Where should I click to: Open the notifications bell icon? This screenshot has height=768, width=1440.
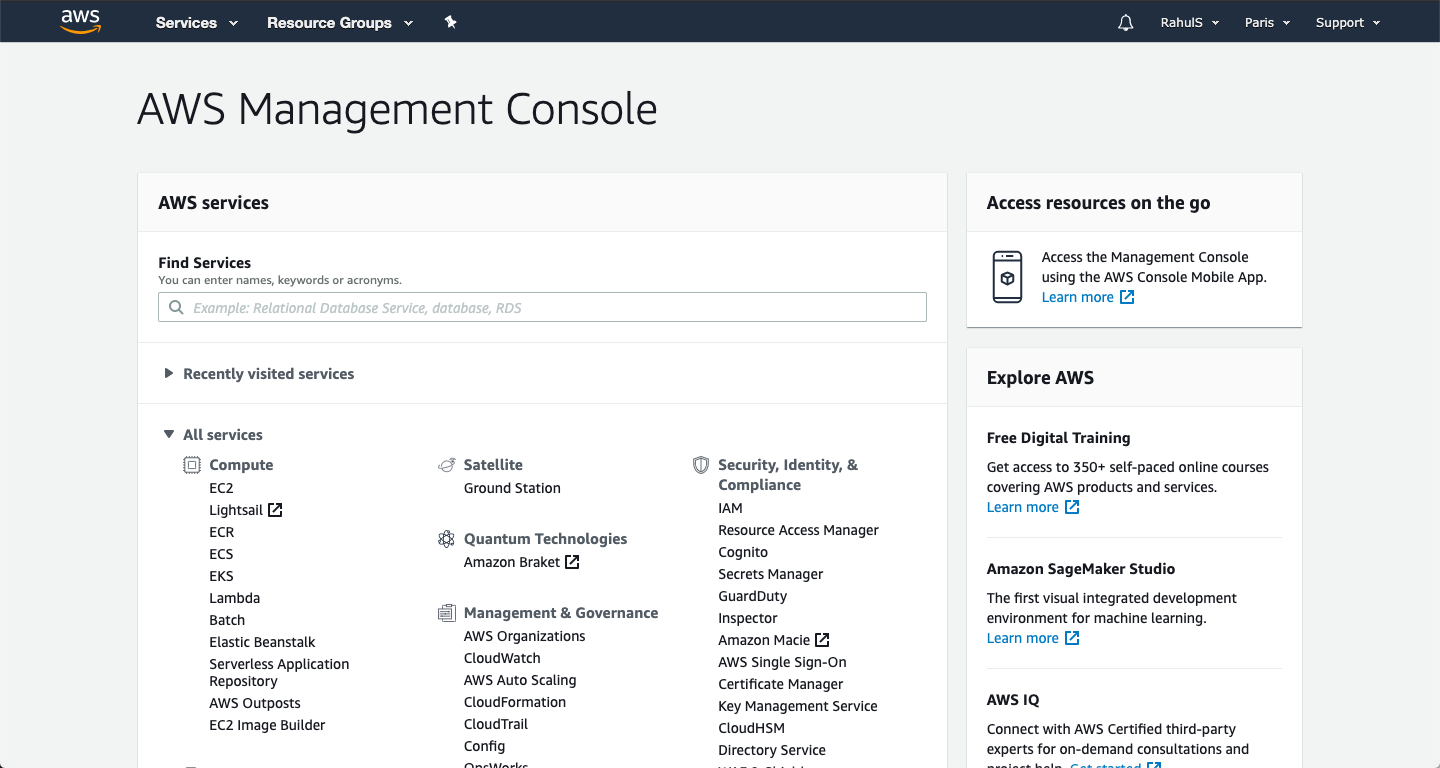point(1126,23)
